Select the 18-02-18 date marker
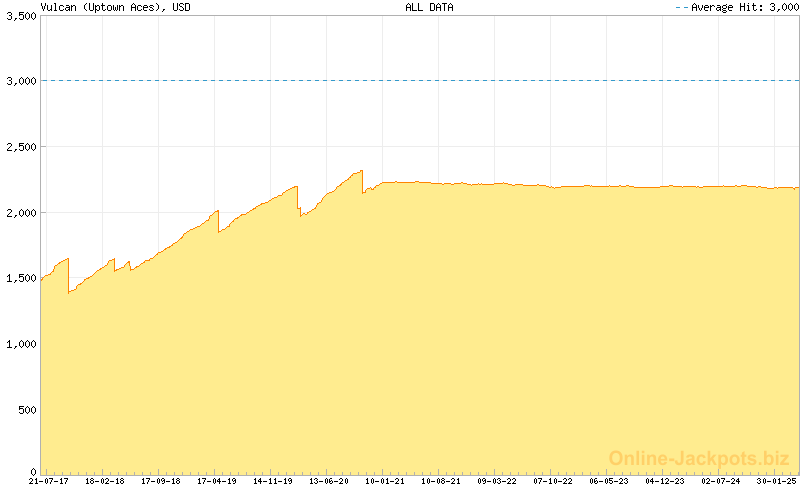The image size is (800, 490). click(x=104, y=482)
